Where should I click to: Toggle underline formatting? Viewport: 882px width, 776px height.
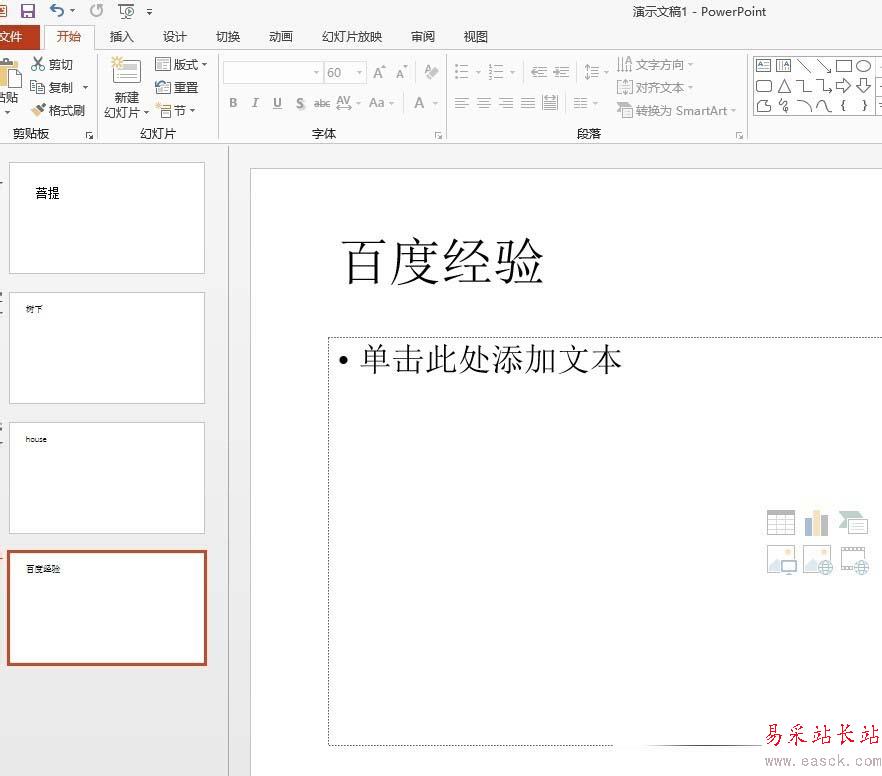[277, 103]
